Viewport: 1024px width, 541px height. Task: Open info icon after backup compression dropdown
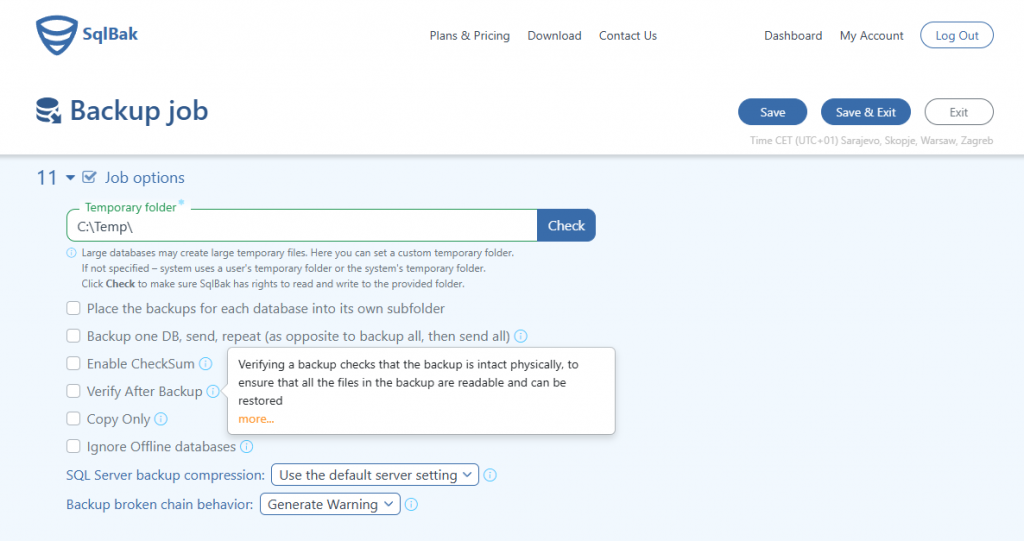490,475
